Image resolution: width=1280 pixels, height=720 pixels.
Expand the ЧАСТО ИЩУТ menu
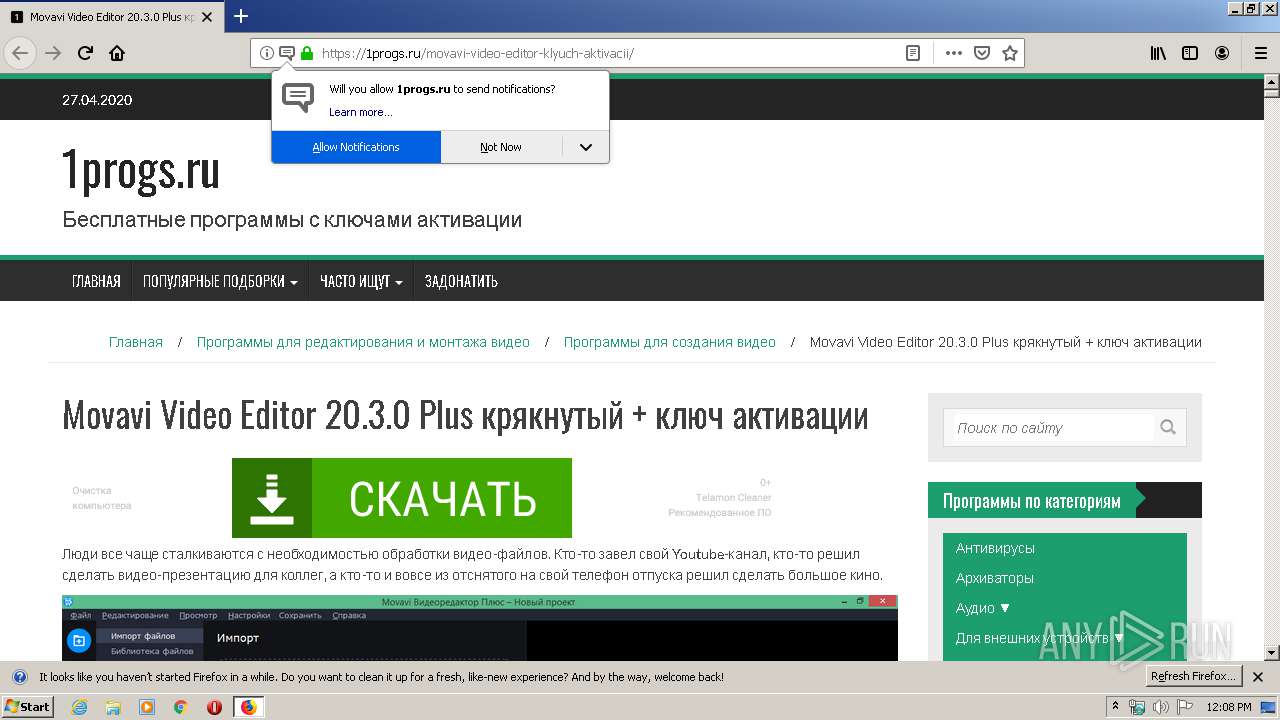click(361, 281)
